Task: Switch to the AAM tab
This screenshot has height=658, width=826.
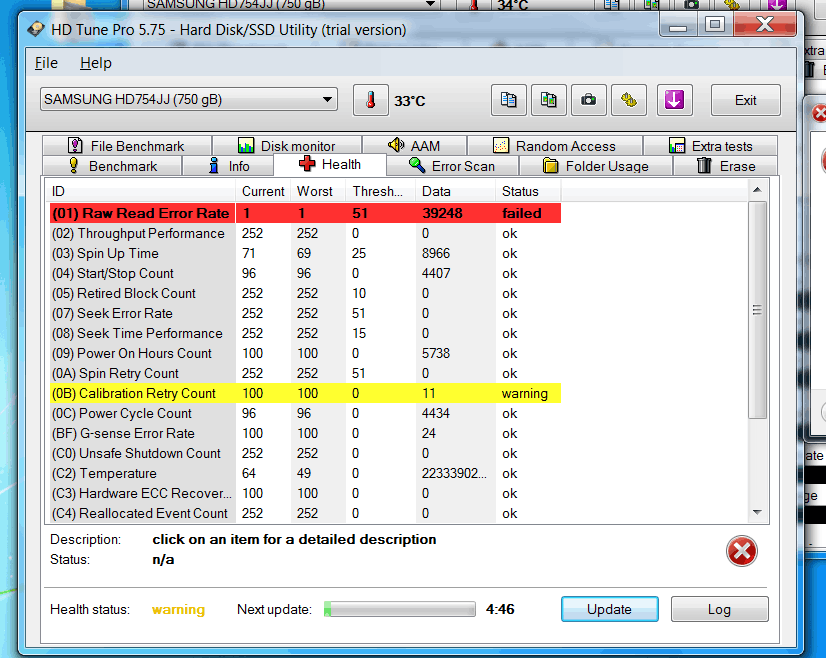Action: 414,146
